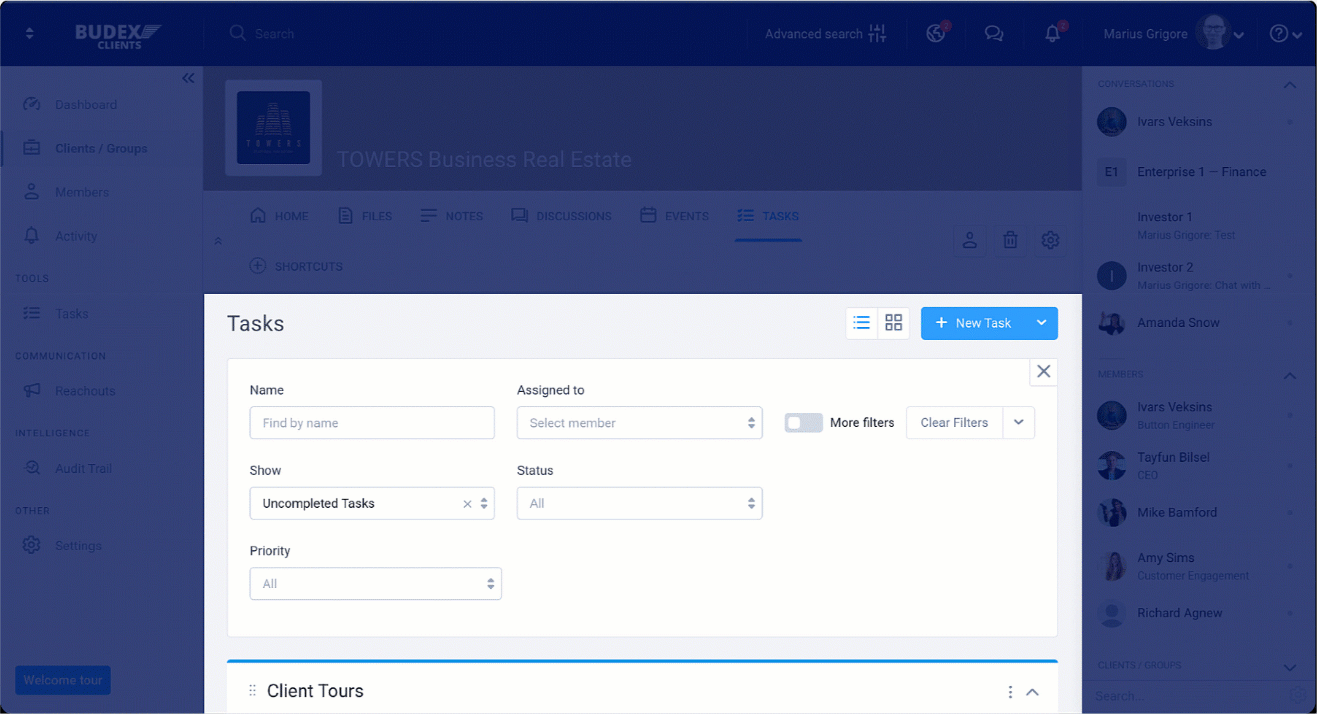
Task: Click the Find by name field
Action: coord(372,423)
